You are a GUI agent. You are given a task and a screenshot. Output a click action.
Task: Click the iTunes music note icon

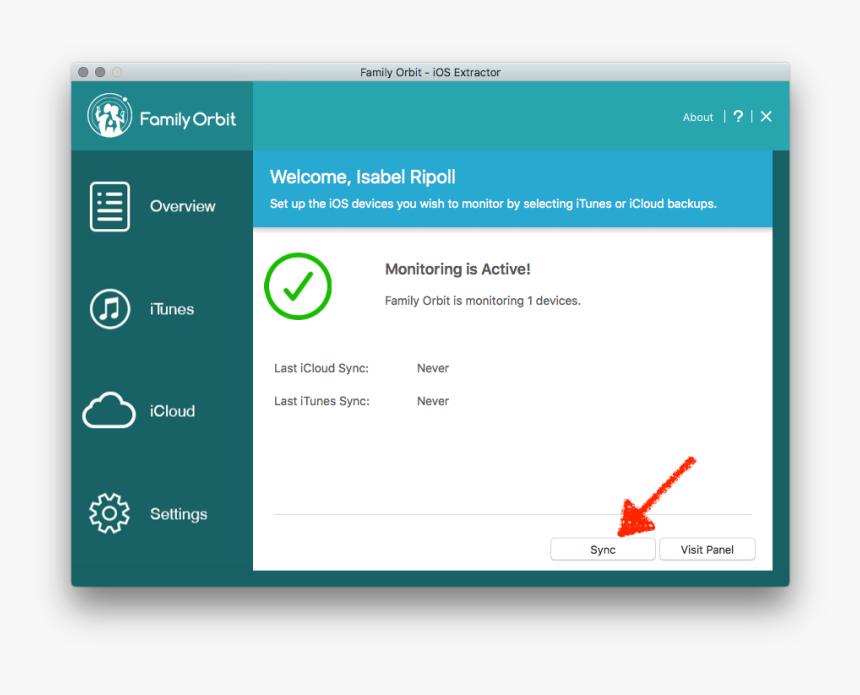(110, 309)
